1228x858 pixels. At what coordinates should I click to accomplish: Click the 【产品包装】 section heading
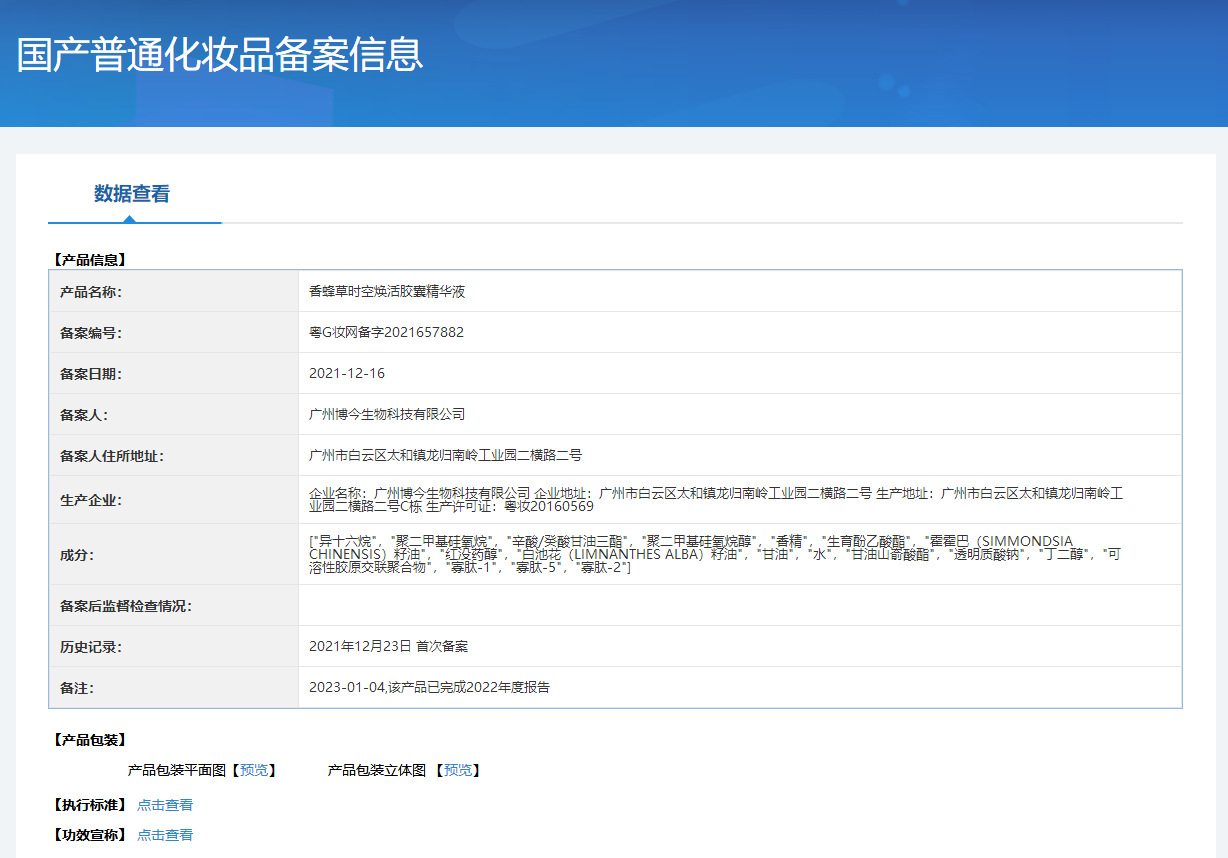coord(89,740)
